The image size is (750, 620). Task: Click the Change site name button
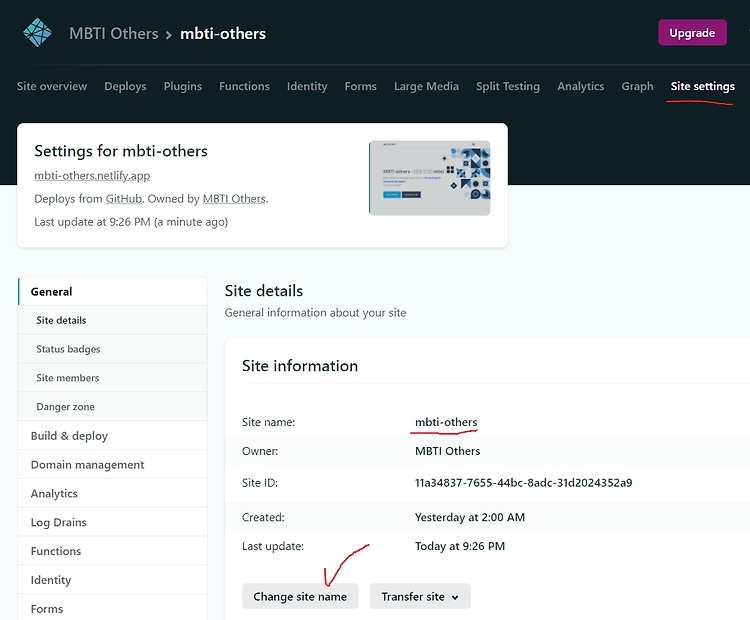(x=300, y=596)
